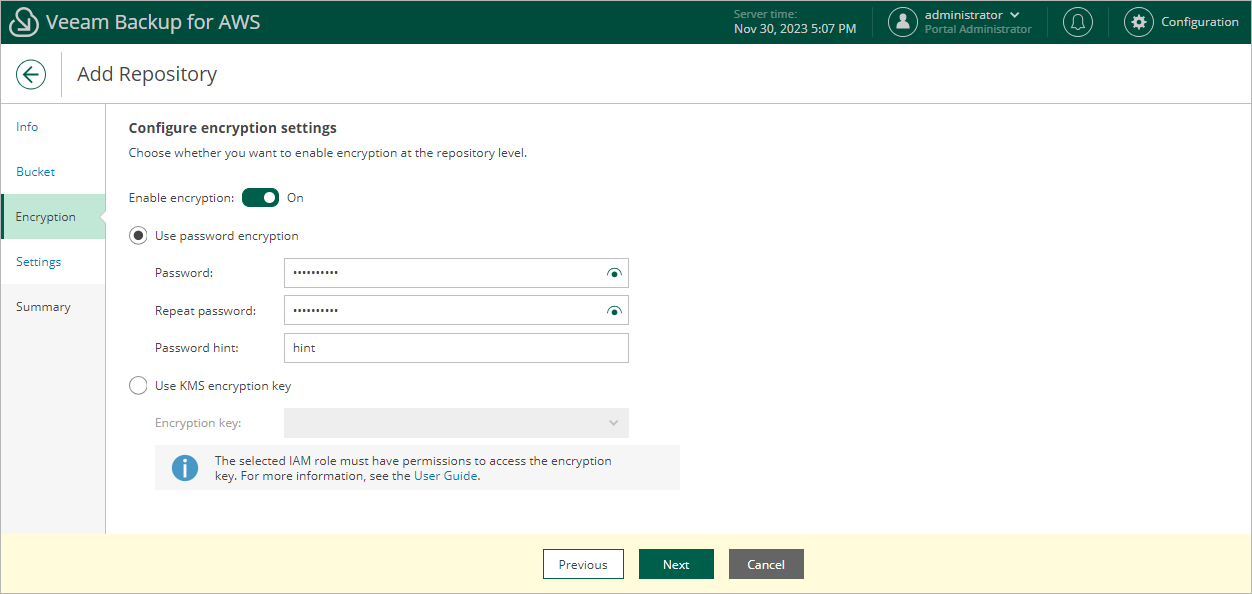Image resolution: width=1252 pixels, height=594 pixels.
Task: Click the back arrow beside Add Repository
Action: pyautogui.click(x=31, y=74)
